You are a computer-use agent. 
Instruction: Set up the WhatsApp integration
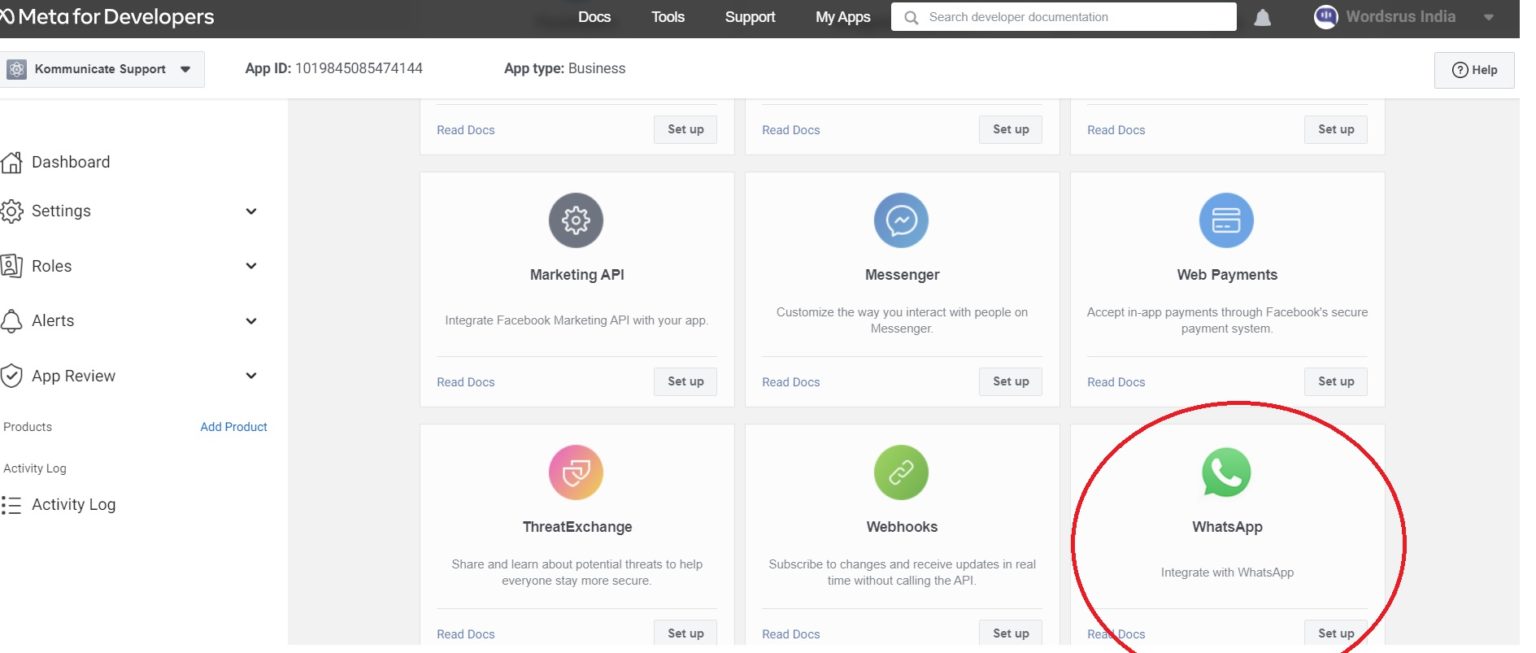point(1335,632)
